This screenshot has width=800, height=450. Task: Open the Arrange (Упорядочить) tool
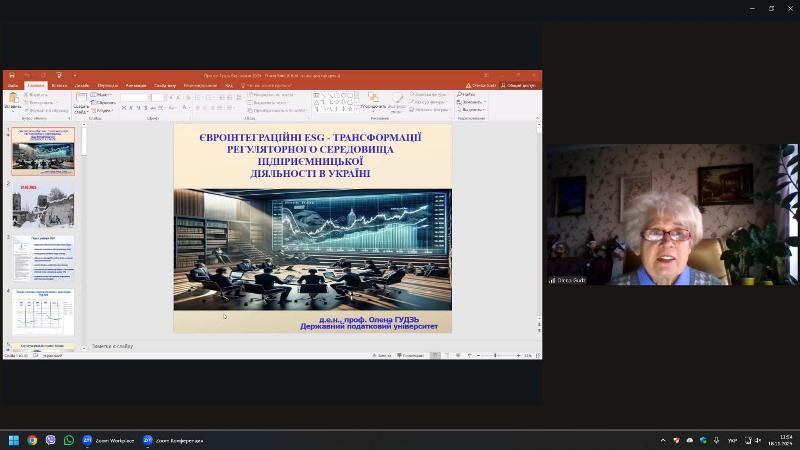point(372,100)
